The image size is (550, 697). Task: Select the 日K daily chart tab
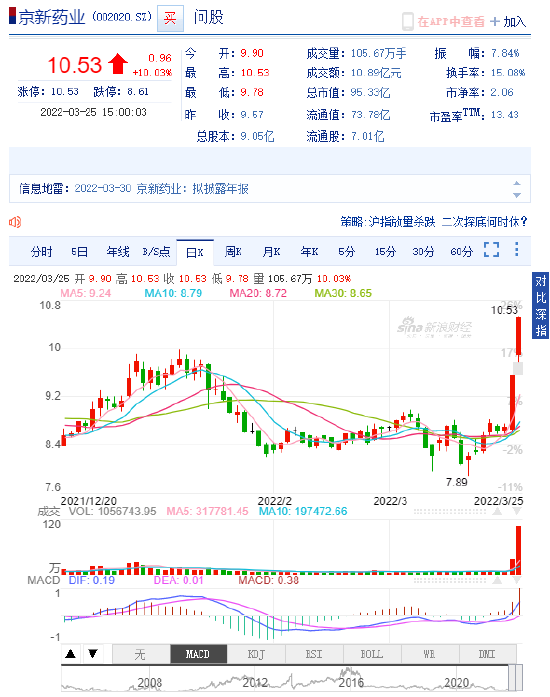click(x=195, y=252)
